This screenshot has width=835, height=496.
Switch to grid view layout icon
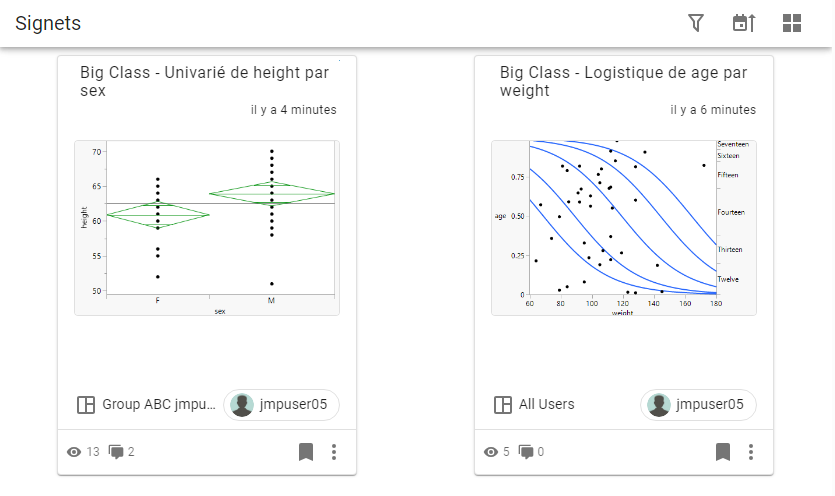pos(792,23)
